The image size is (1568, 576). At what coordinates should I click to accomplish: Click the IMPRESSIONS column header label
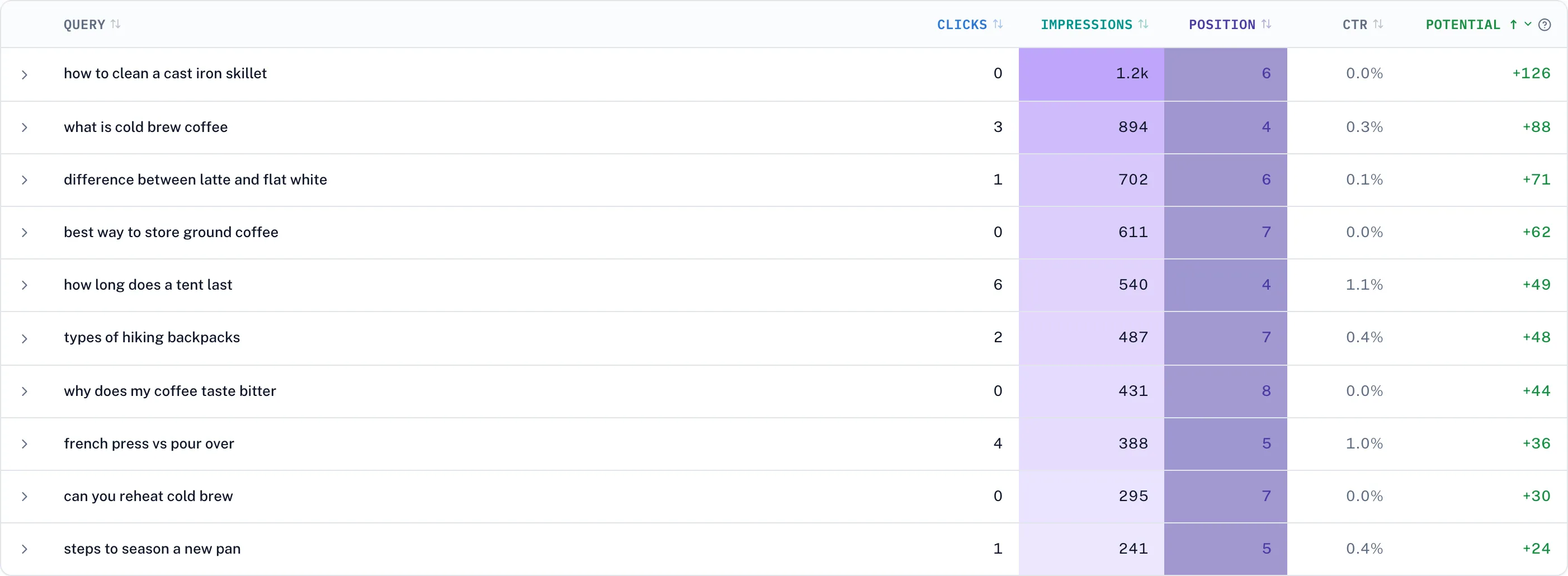click(x=1087, y=25)
